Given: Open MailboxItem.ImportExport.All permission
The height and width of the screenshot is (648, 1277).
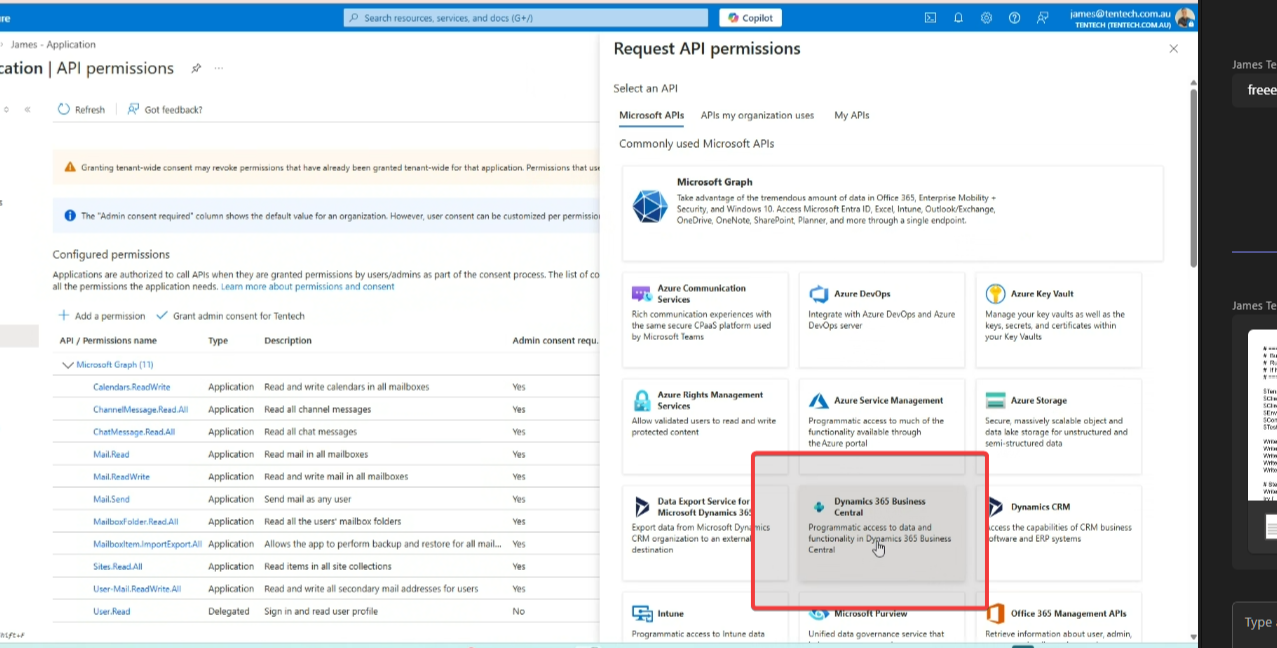Looking at the screenshot, I should (x=147, y=544).
